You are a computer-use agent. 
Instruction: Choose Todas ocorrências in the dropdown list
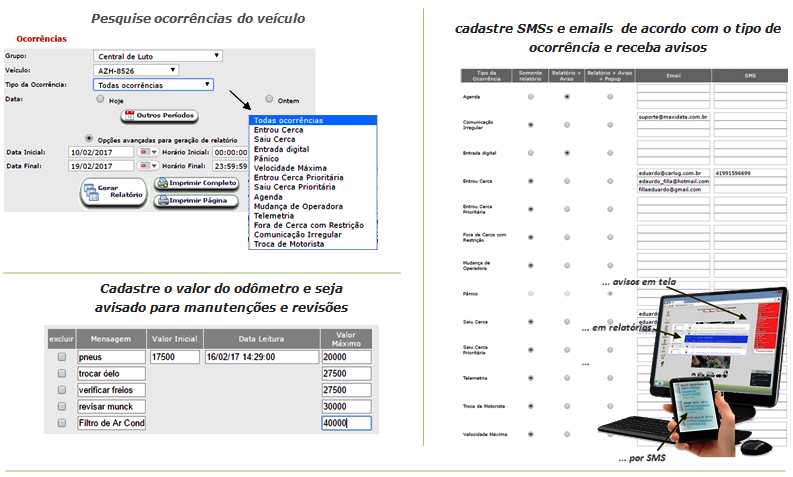pos(313,120)
